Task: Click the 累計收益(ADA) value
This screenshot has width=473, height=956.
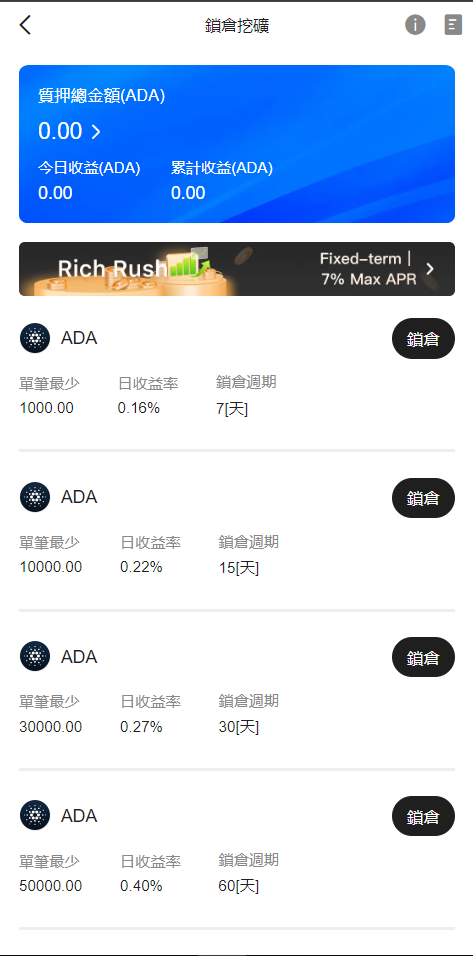Action: (188, 193)
